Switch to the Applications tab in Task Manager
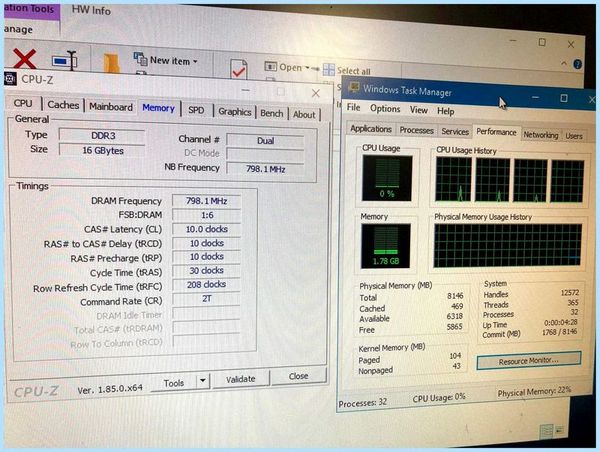Screen dimensions: 600x452 click(x=371, y=129)
